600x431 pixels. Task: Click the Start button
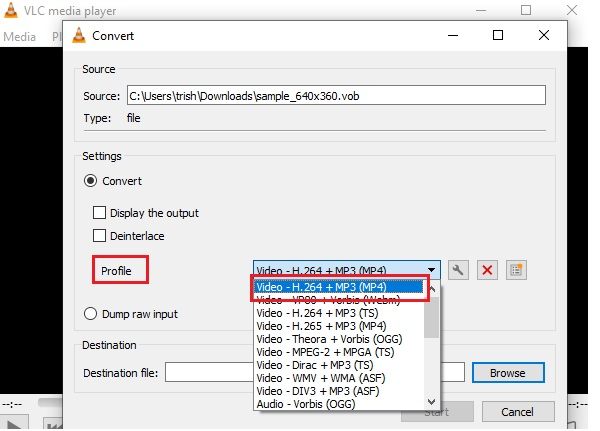click(437, 416)
